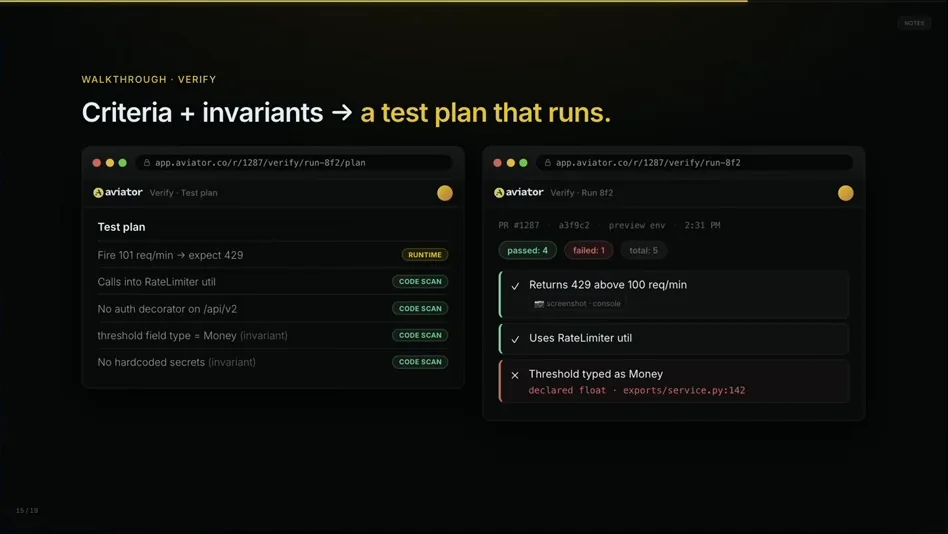Select 'threshold field type = Money' row
Image resolution: width=948 pixels, height=534 pixels.
click(273, 335)
